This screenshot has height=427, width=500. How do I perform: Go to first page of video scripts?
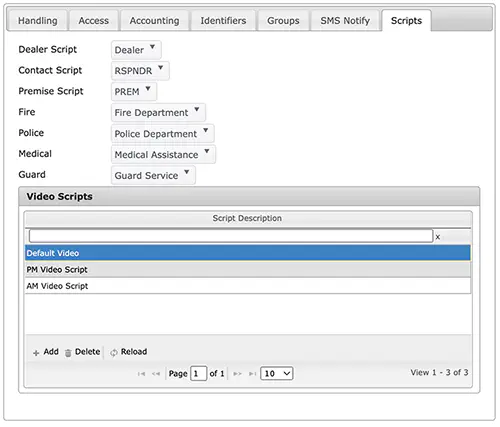(141, 374)
